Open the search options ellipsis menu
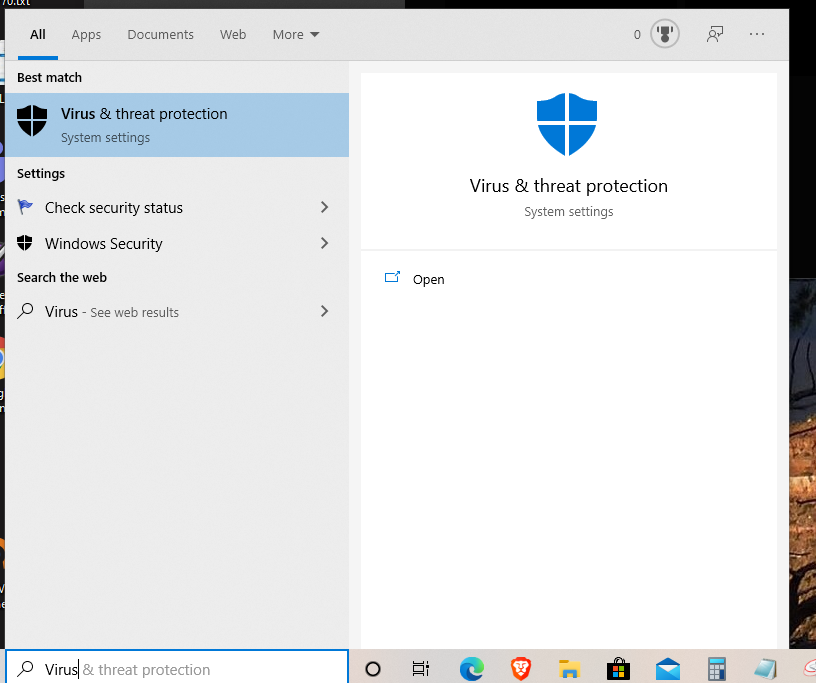 (757, 33)
